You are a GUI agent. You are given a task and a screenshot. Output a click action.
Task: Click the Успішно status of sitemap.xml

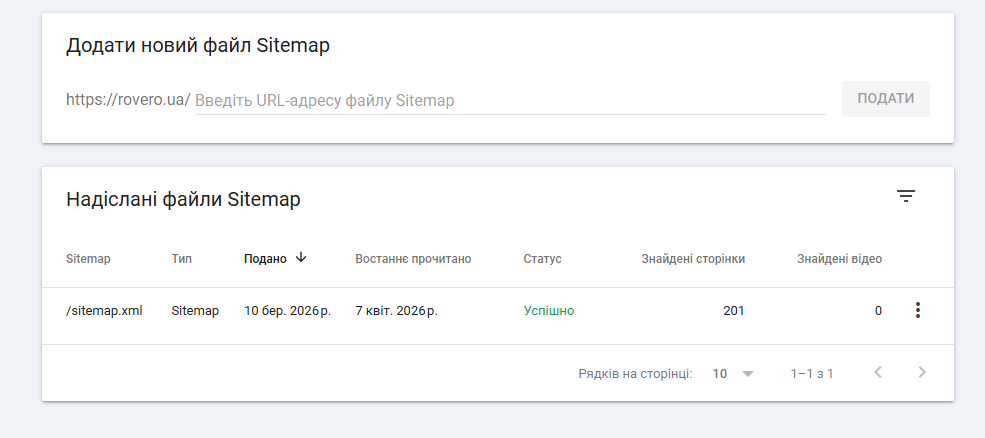[x=549, y=311]
